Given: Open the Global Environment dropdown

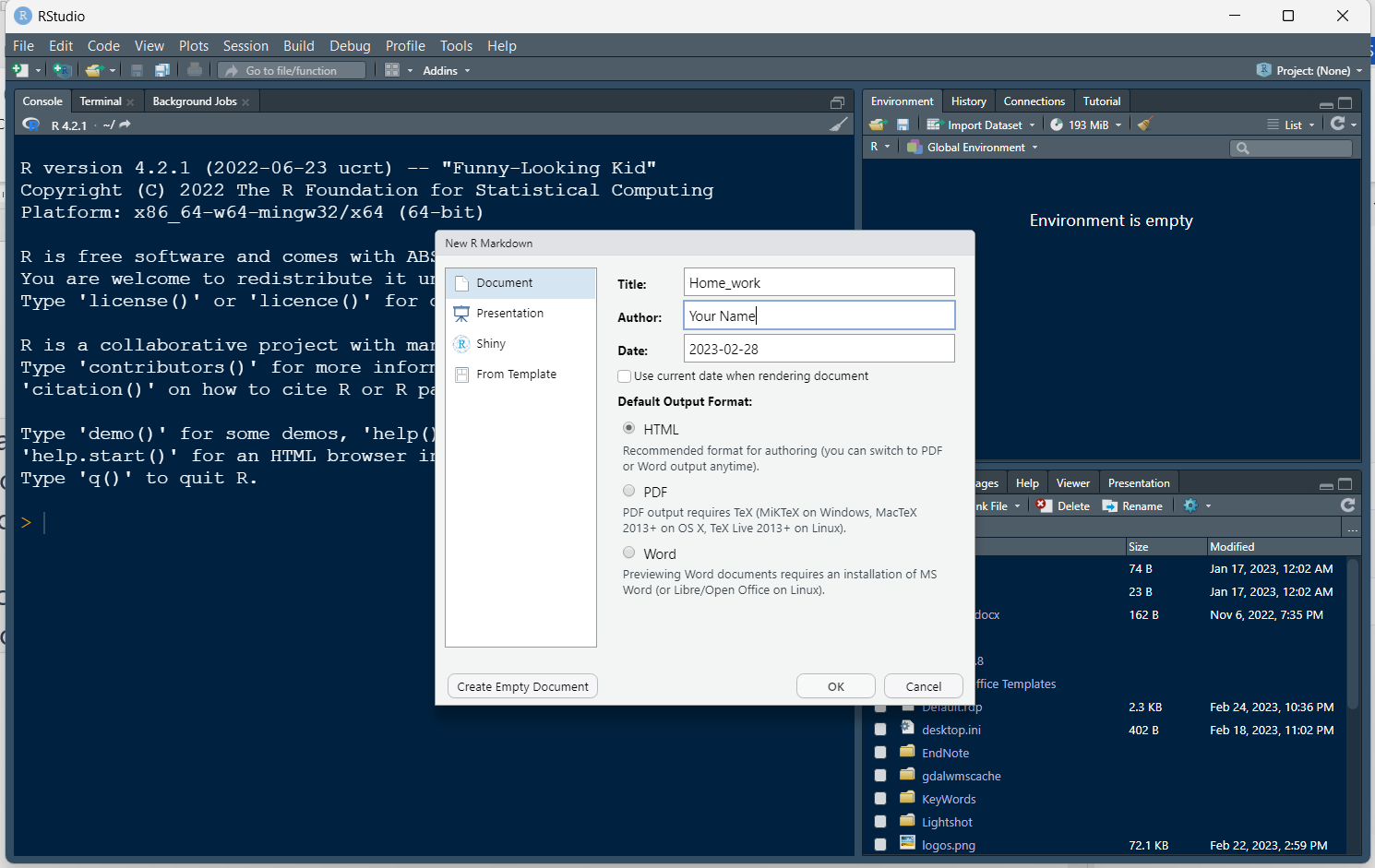Looking at the screenshot, I should click(x=973, y=148).
